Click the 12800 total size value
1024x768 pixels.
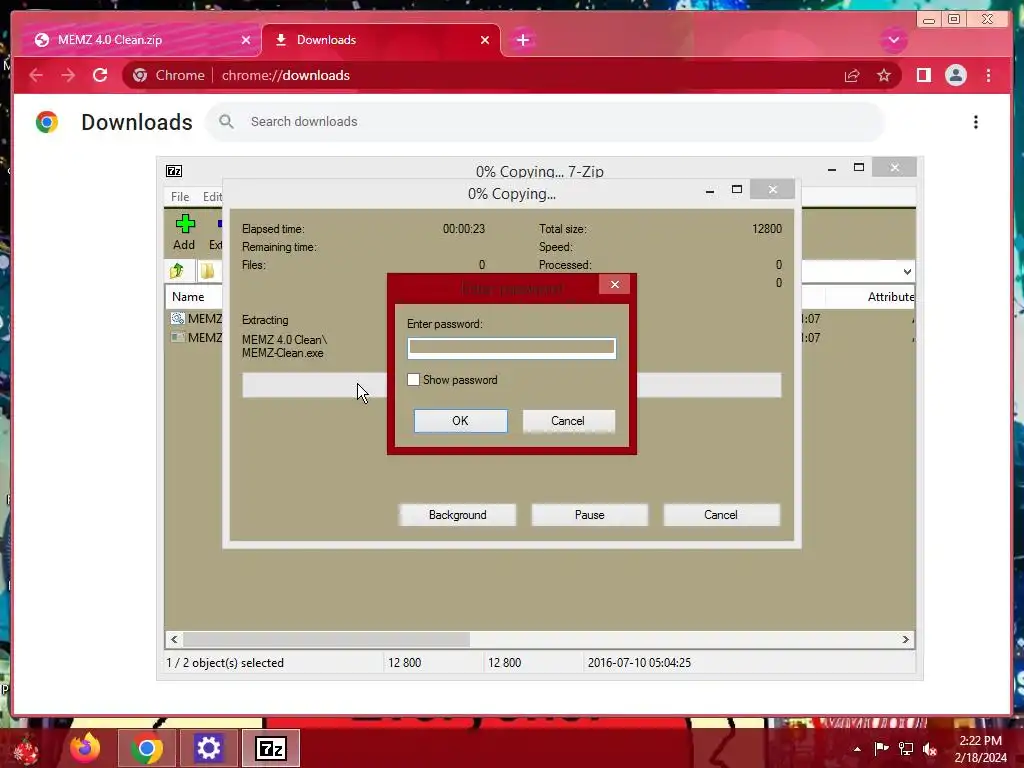[766, 229]
